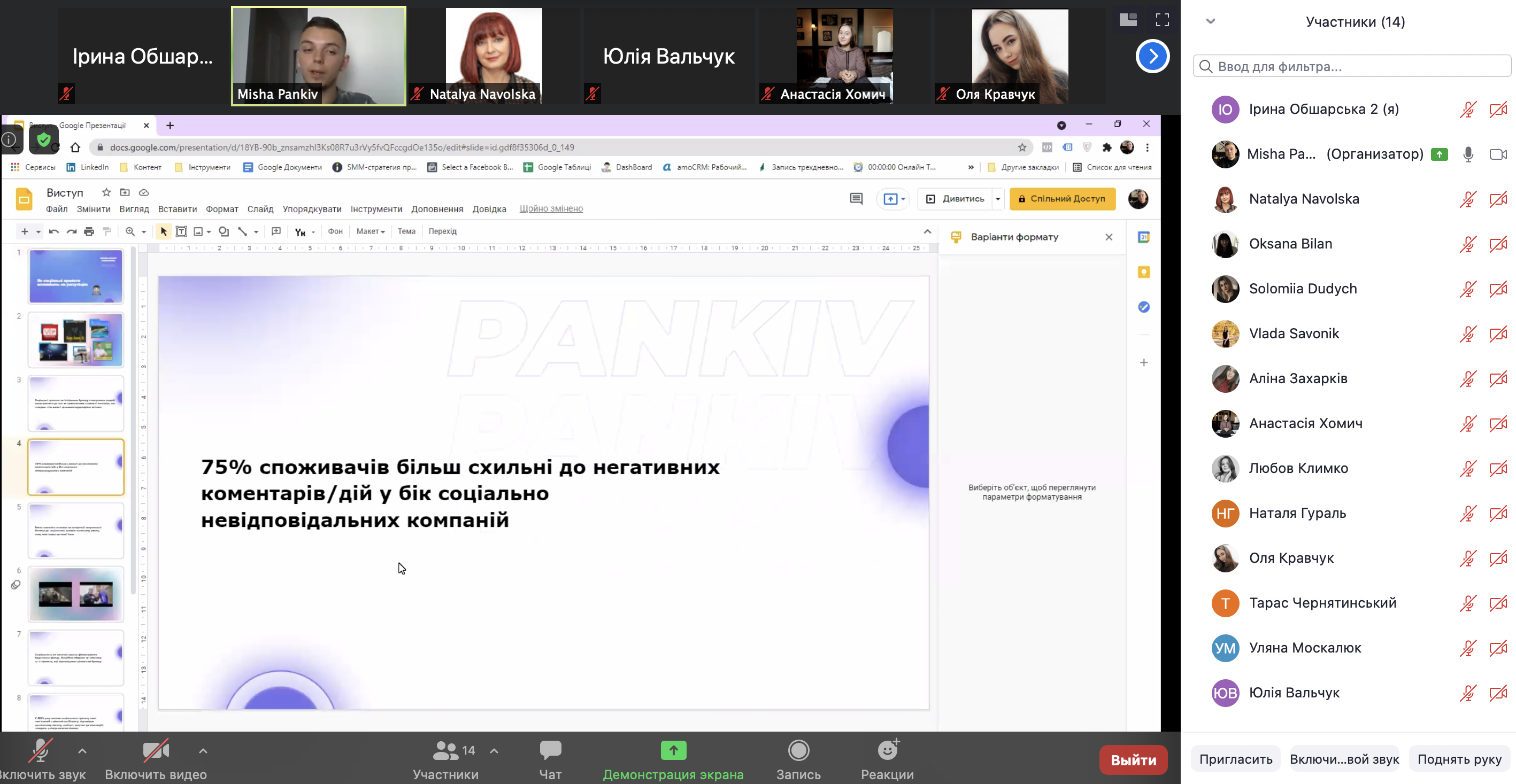
Task: Toggle microphone icon for Oksana Bilan
Action: coord(1468,244)
